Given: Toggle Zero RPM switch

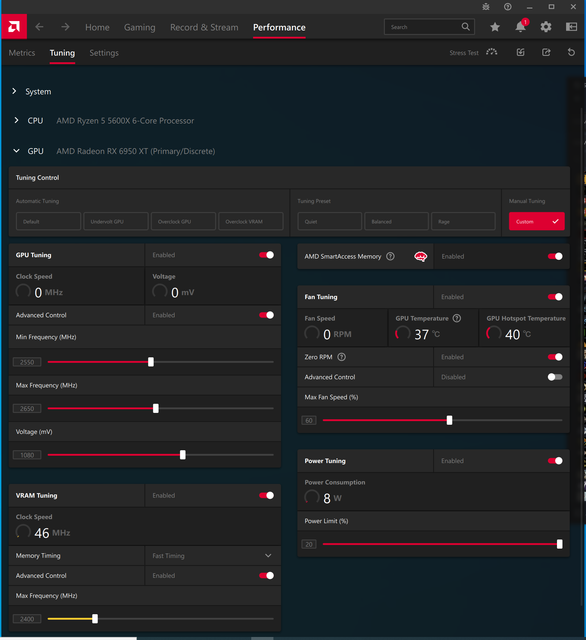Looking at the screenshot, I should tap(555, 357).
